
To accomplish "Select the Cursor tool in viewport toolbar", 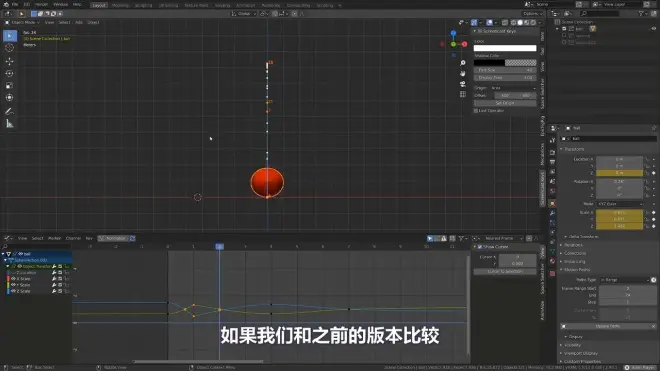I will pyautogui.click(x=9, y=48).
